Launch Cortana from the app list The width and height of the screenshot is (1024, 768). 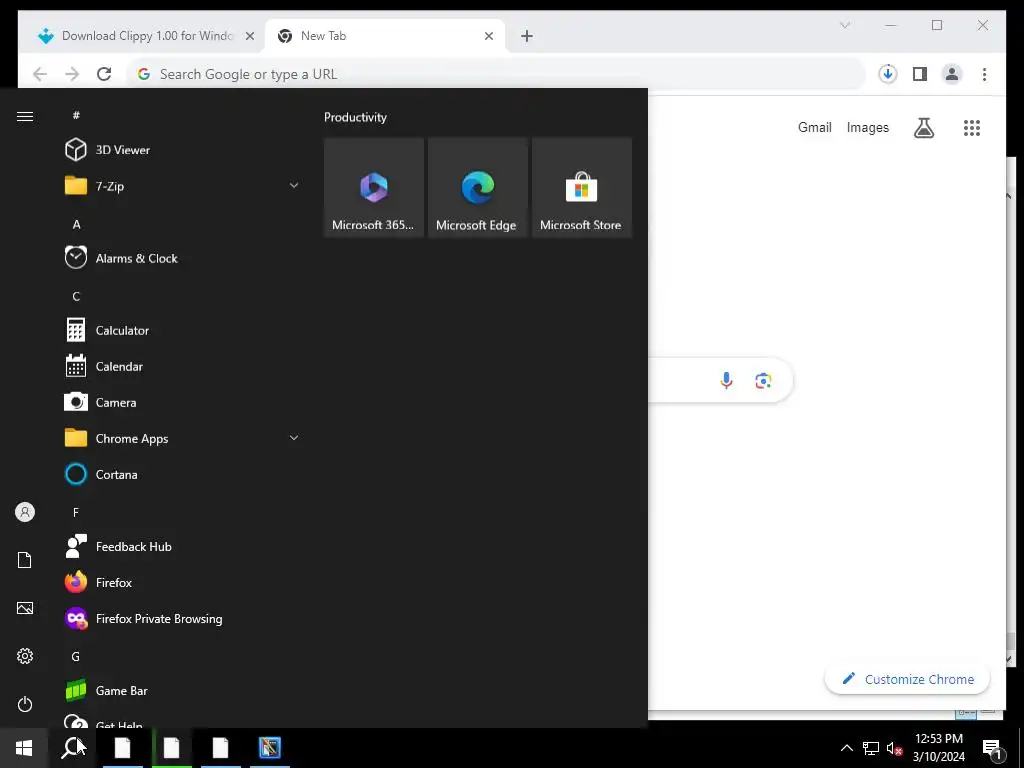tap(183, 474)
